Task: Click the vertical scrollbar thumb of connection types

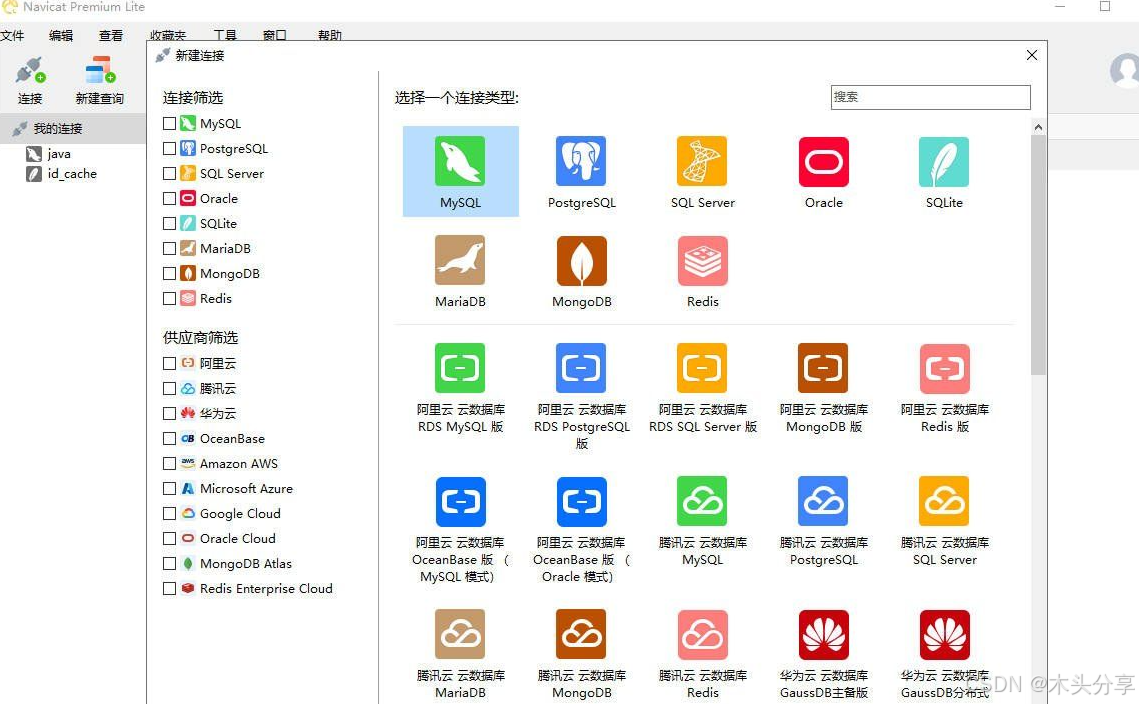Action: pos(1038,255)
